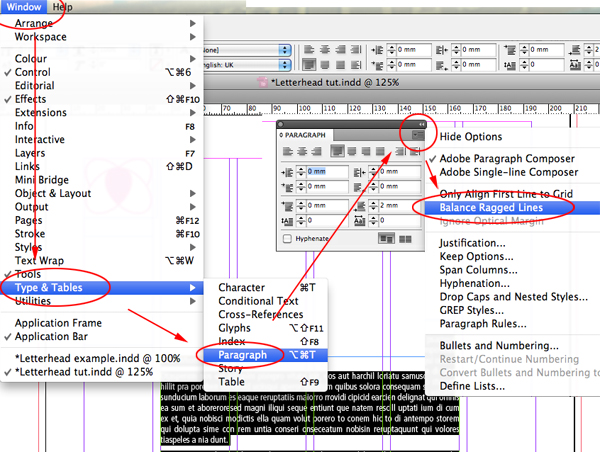The height and width of the screenshot is (452, 600).
Task: Select justify with last line left in Paragraph panel
Action: [x=337, y=152]
